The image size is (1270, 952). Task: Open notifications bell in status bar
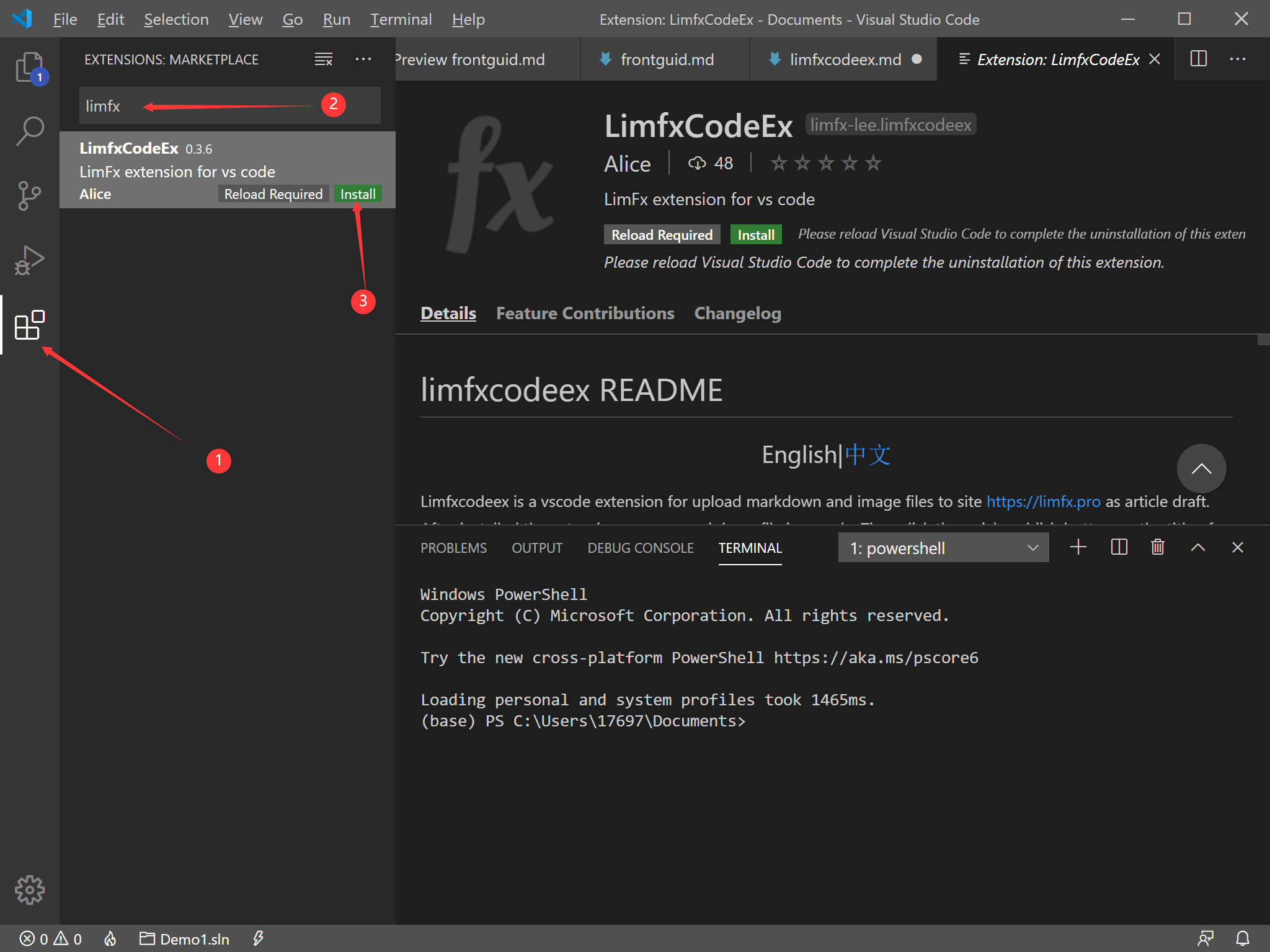point(1242,938)
